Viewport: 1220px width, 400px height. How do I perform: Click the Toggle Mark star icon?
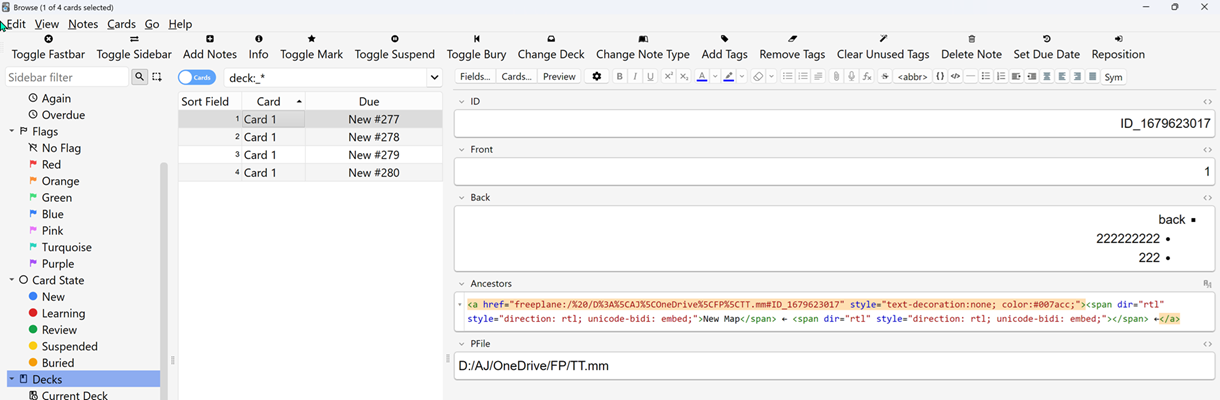click(311, 40)
